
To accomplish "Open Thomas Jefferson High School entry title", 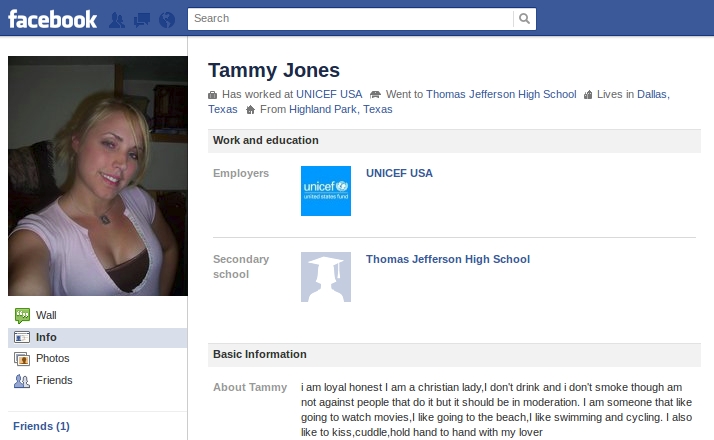I will pyautogui.click(x=448, y=259).
